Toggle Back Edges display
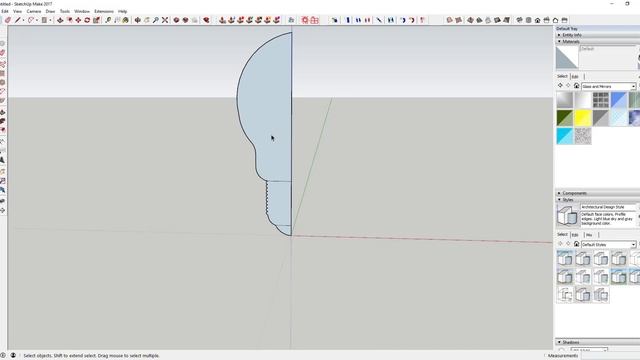 (x=458, y=20)
